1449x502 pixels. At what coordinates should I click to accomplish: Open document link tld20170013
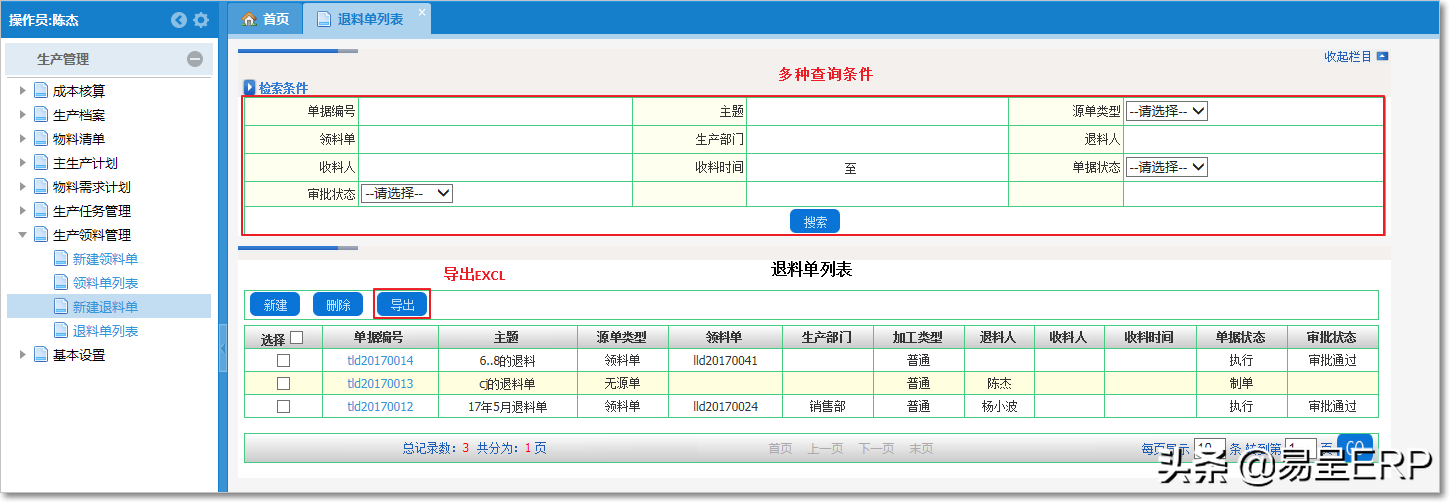(x=380, y=384)
